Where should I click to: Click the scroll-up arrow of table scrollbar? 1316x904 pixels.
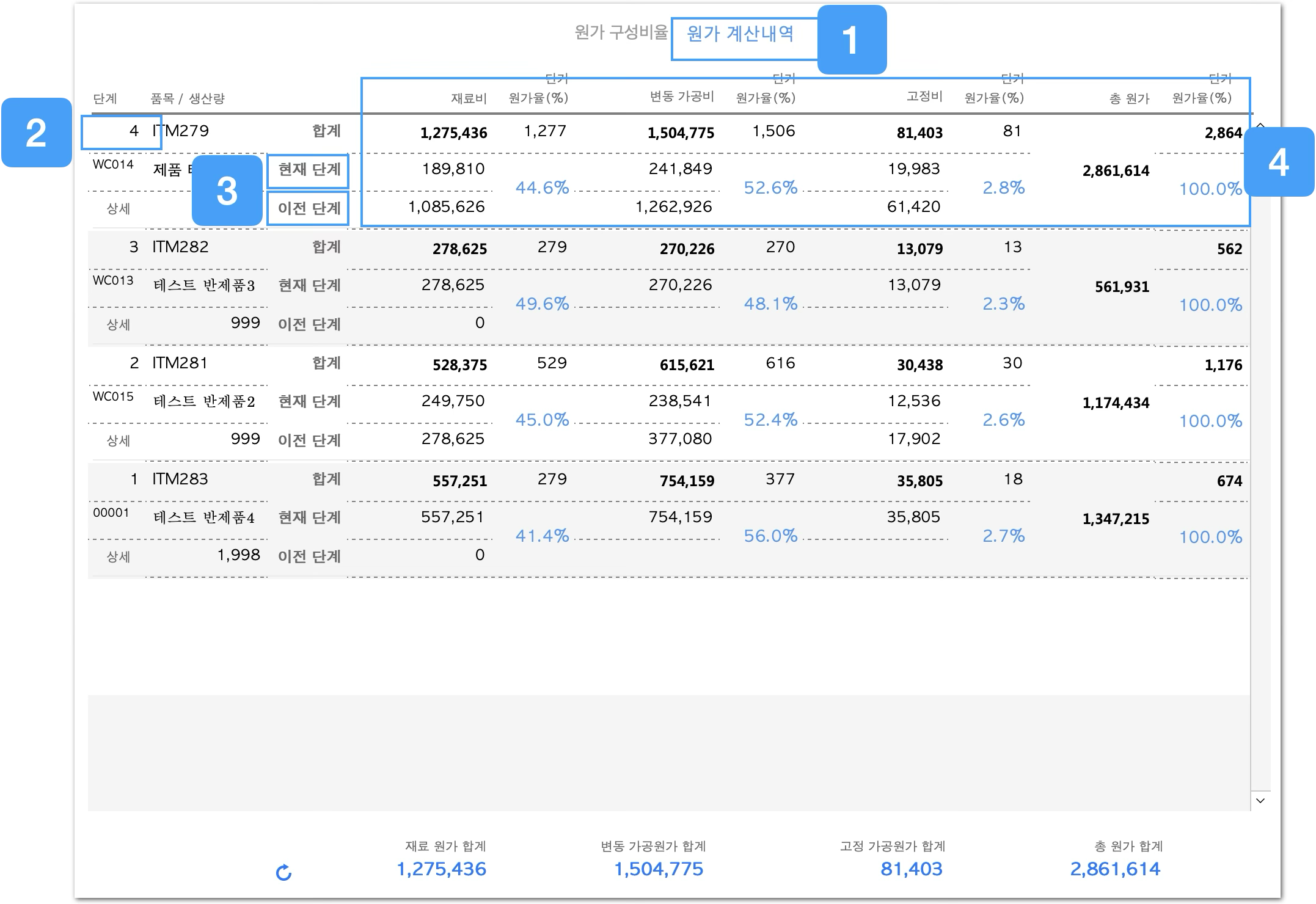1260,125
